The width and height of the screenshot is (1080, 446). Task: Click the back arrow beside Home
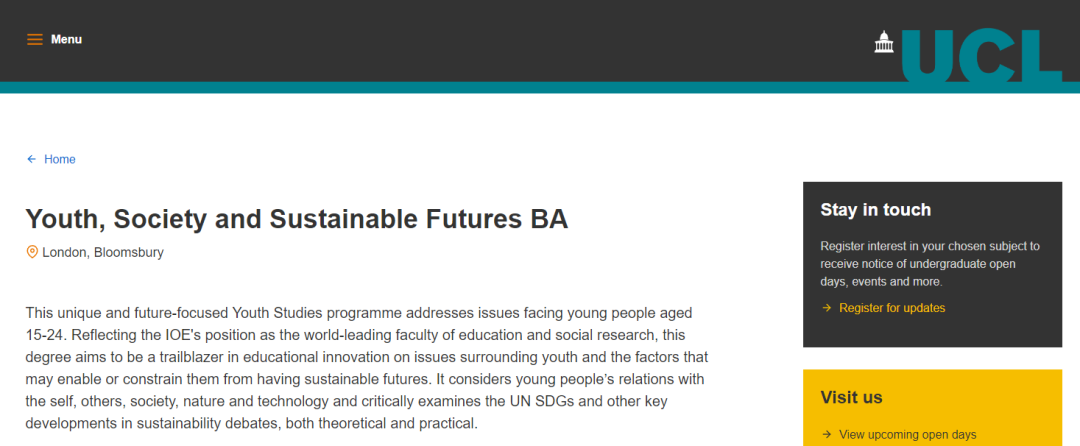[x=31, y=159]
